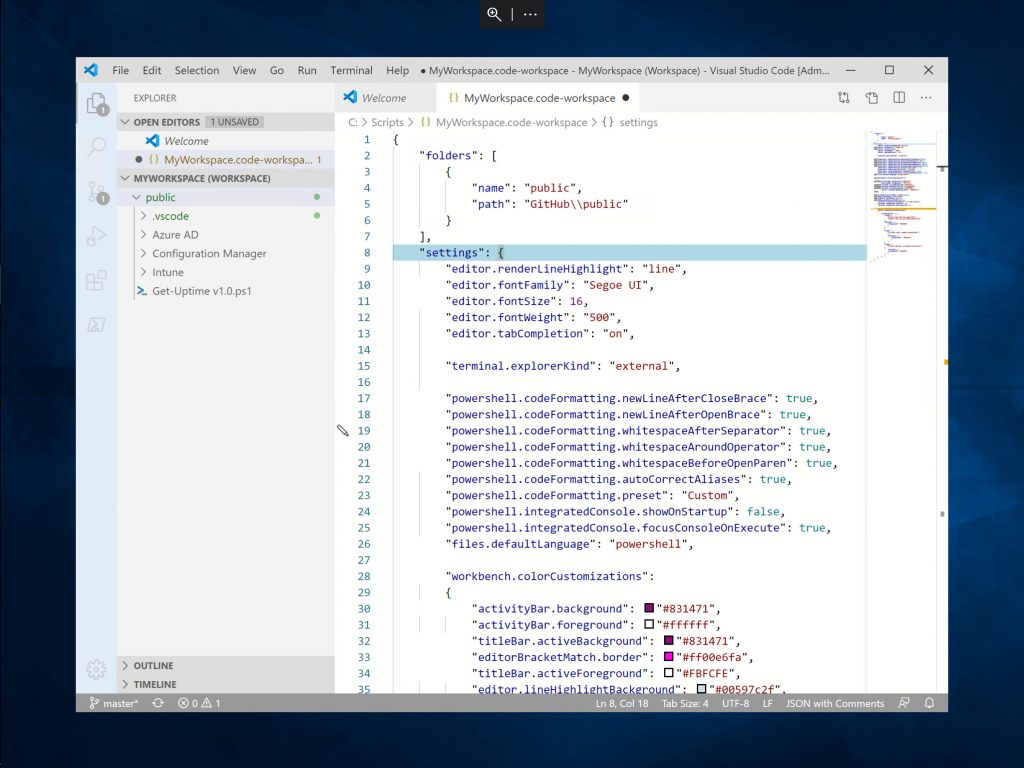This screenshot has height=768, width=1024.
Task: Open the View menu
Action: [244, 70]
